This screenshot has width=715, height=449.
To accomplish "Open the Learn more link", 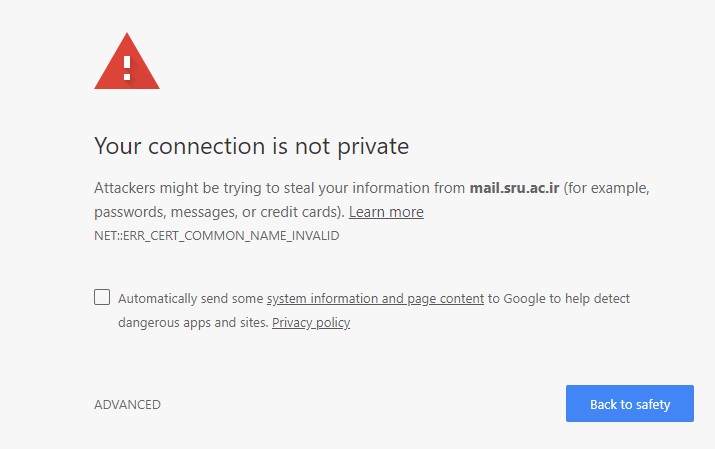I will tap(386, 212).
